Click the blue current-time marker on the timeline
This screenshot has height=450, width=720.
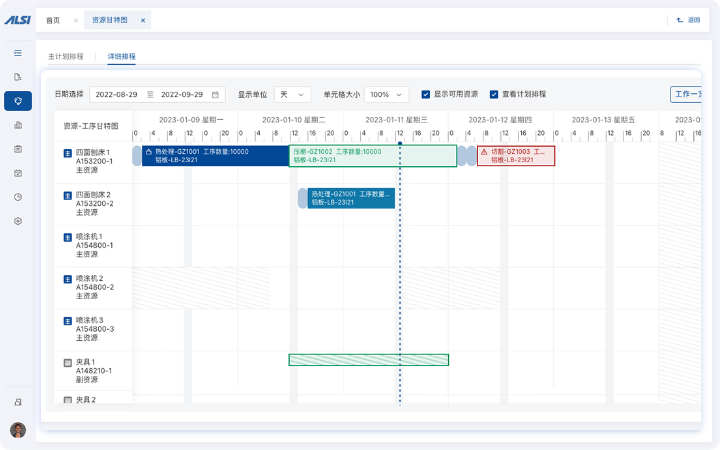tap(400, 144)
